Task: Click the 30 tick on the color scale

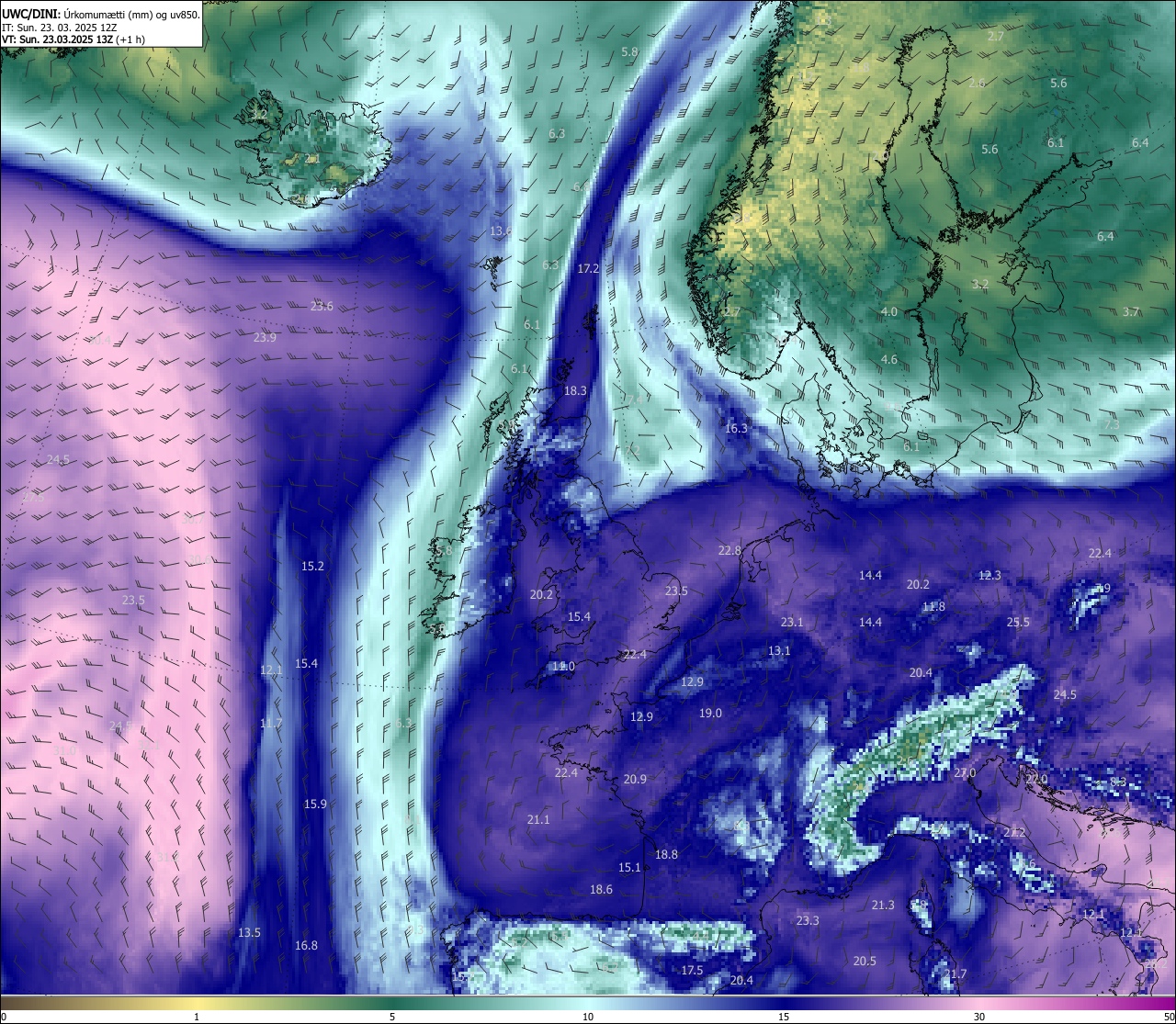Action: pos(979,1017)
